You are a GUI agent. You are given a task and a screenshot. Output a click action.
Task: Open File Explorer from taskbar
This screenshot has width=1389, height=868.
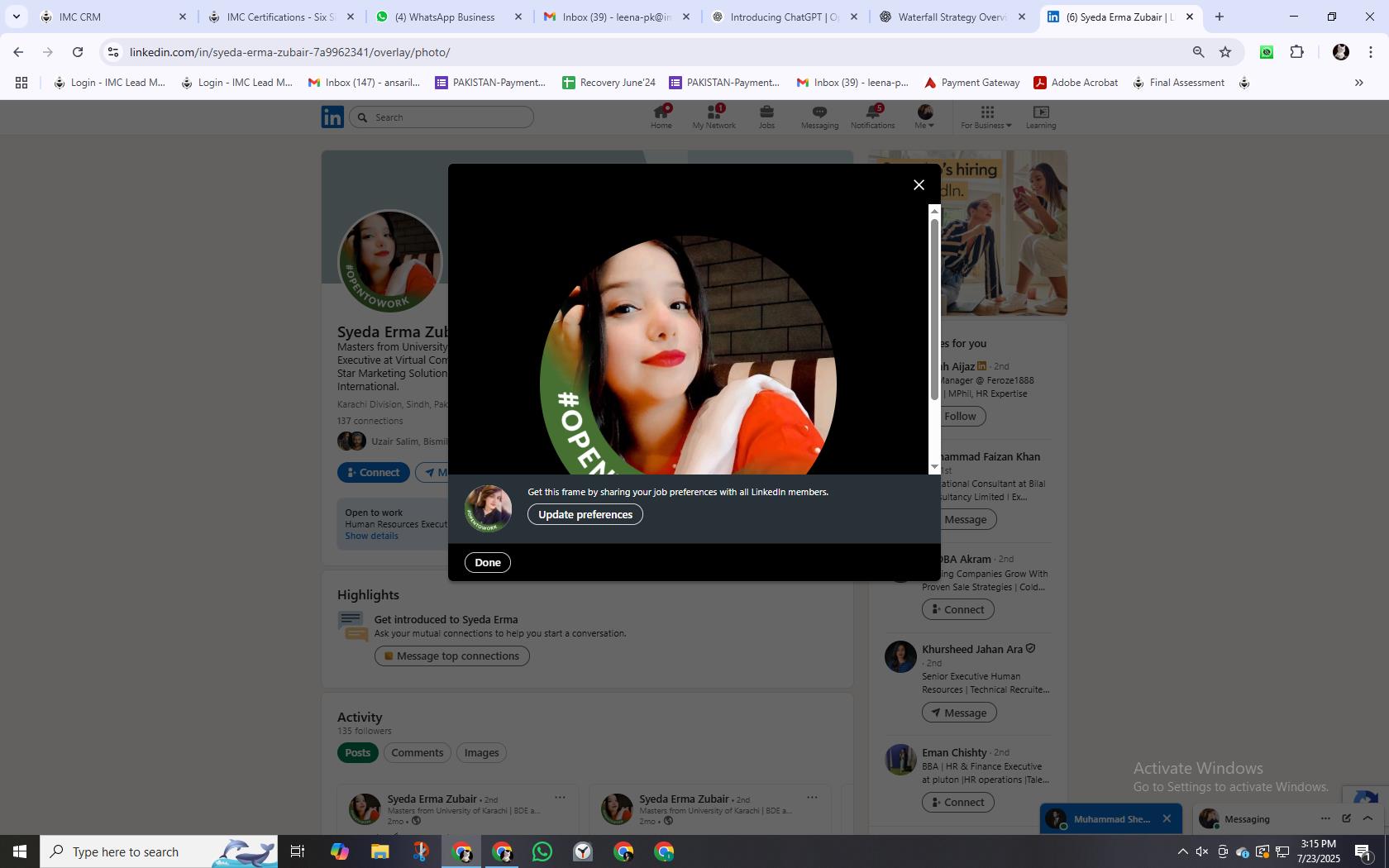tap(379, 851)
